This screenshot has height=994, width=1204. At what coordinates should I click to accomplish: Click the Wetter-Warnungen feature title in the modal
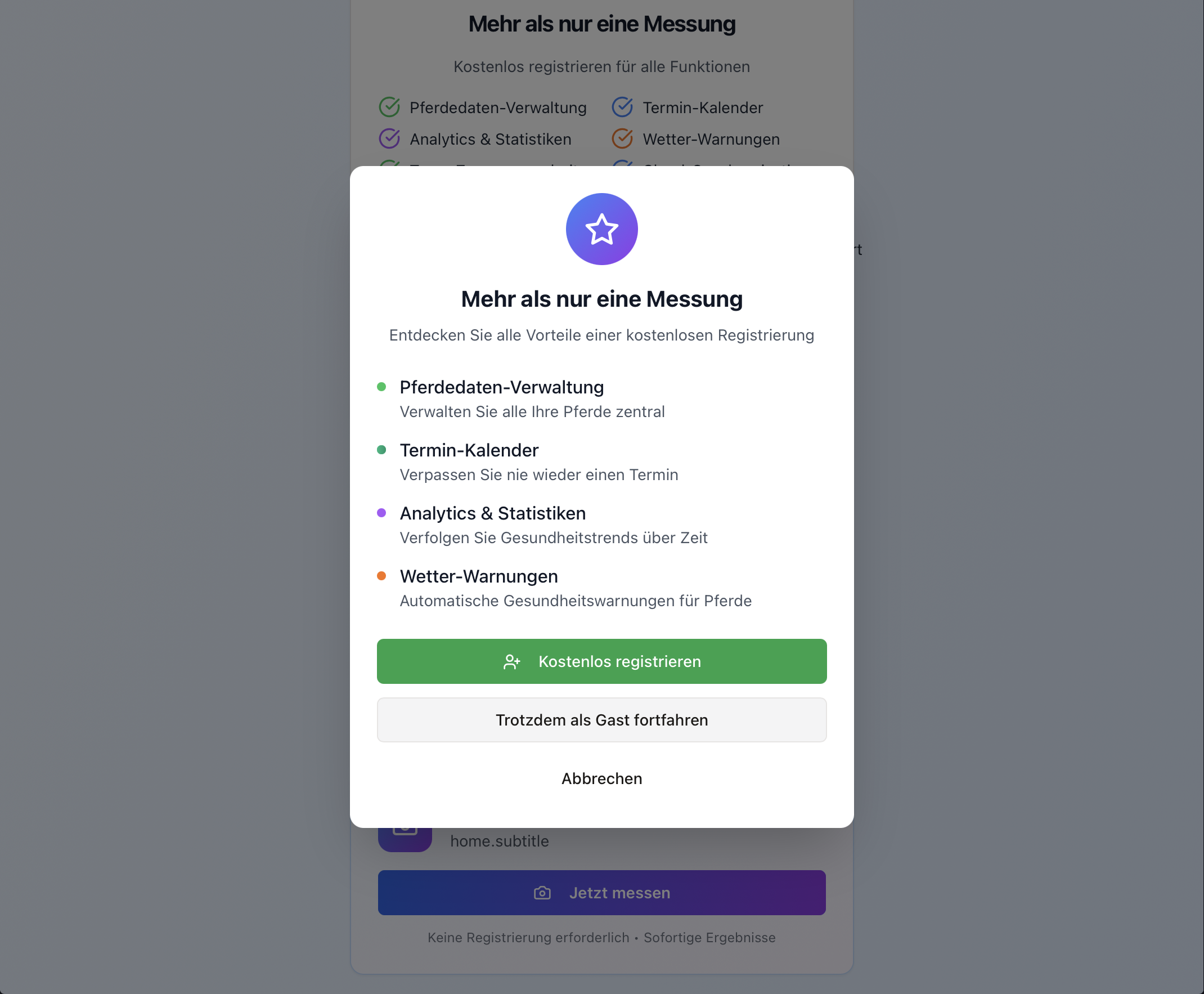pos(478,576)
